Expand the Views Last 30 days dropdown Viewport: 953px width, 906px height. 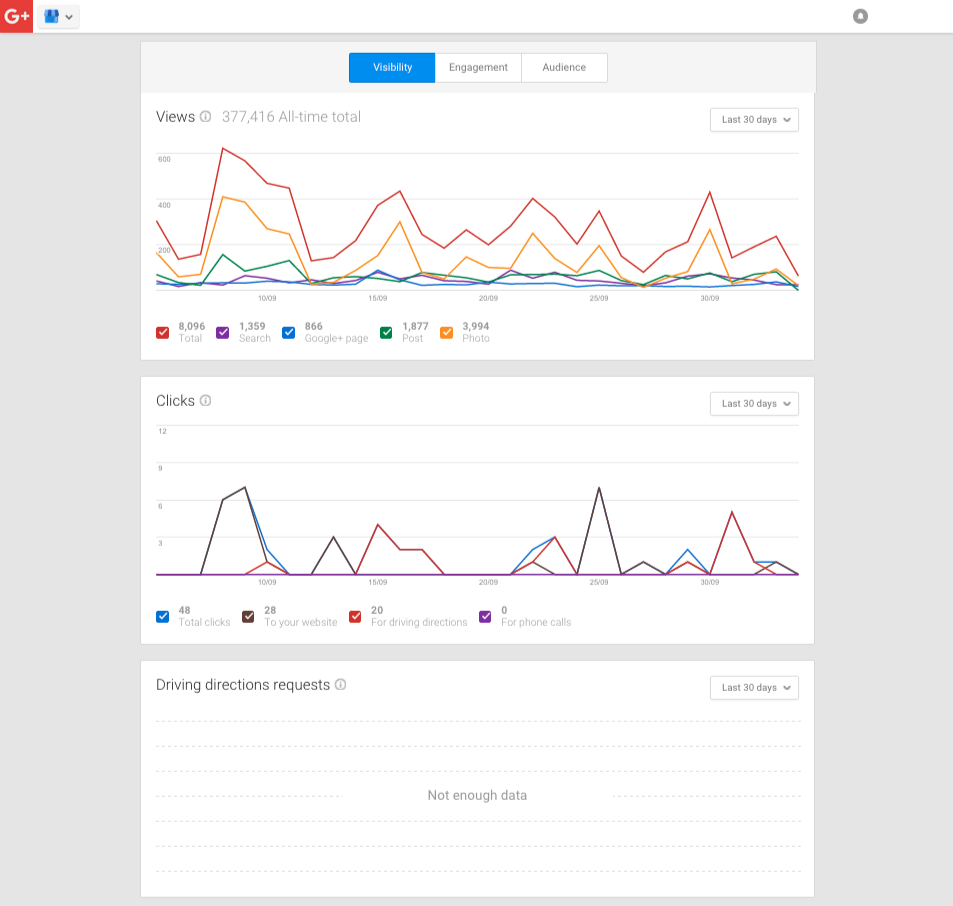(x=754, y=120)
